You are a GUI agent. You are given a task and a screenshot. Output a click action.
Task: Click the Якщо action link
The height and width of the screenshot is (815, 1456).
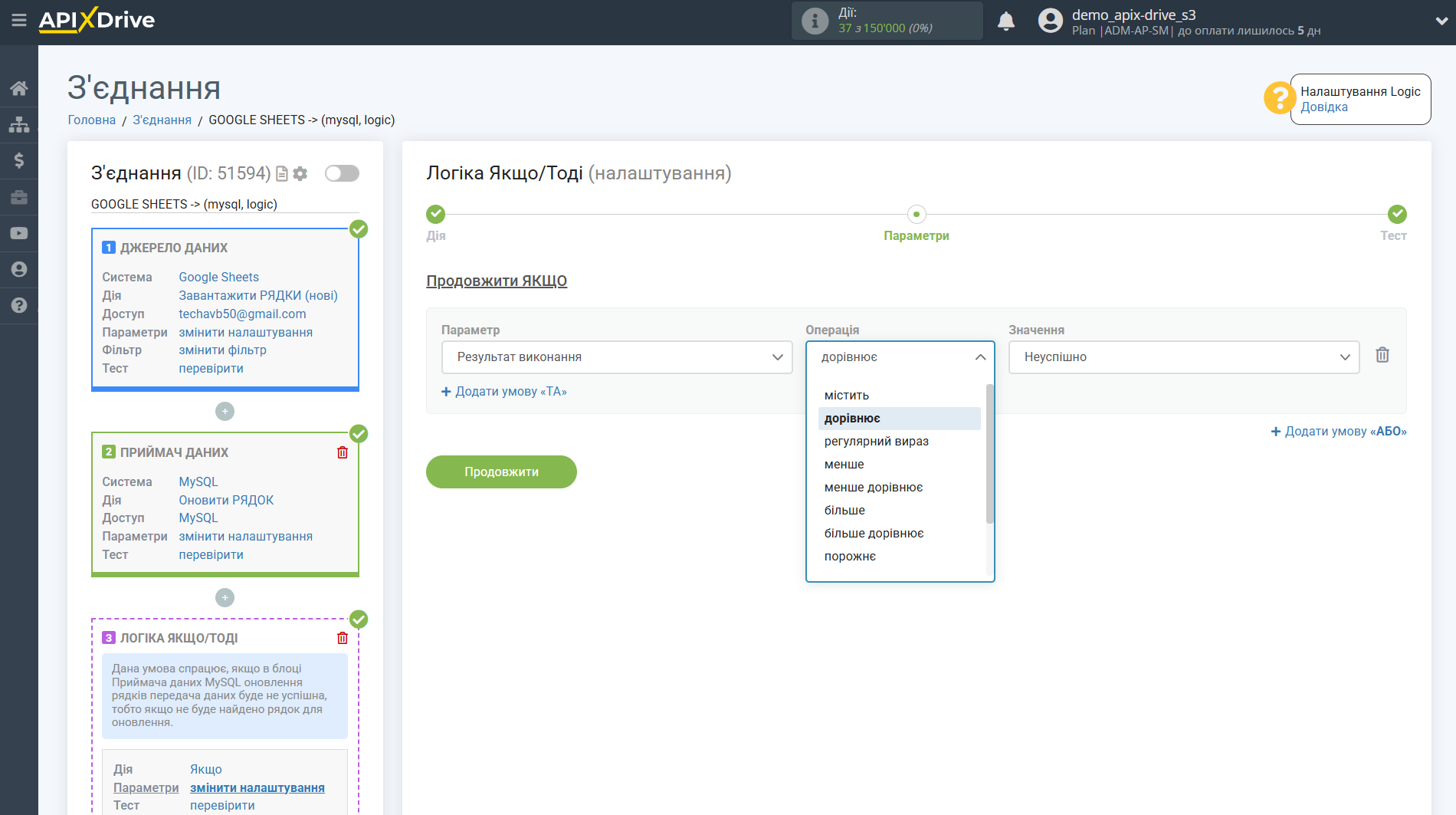[x=206, y=769]
